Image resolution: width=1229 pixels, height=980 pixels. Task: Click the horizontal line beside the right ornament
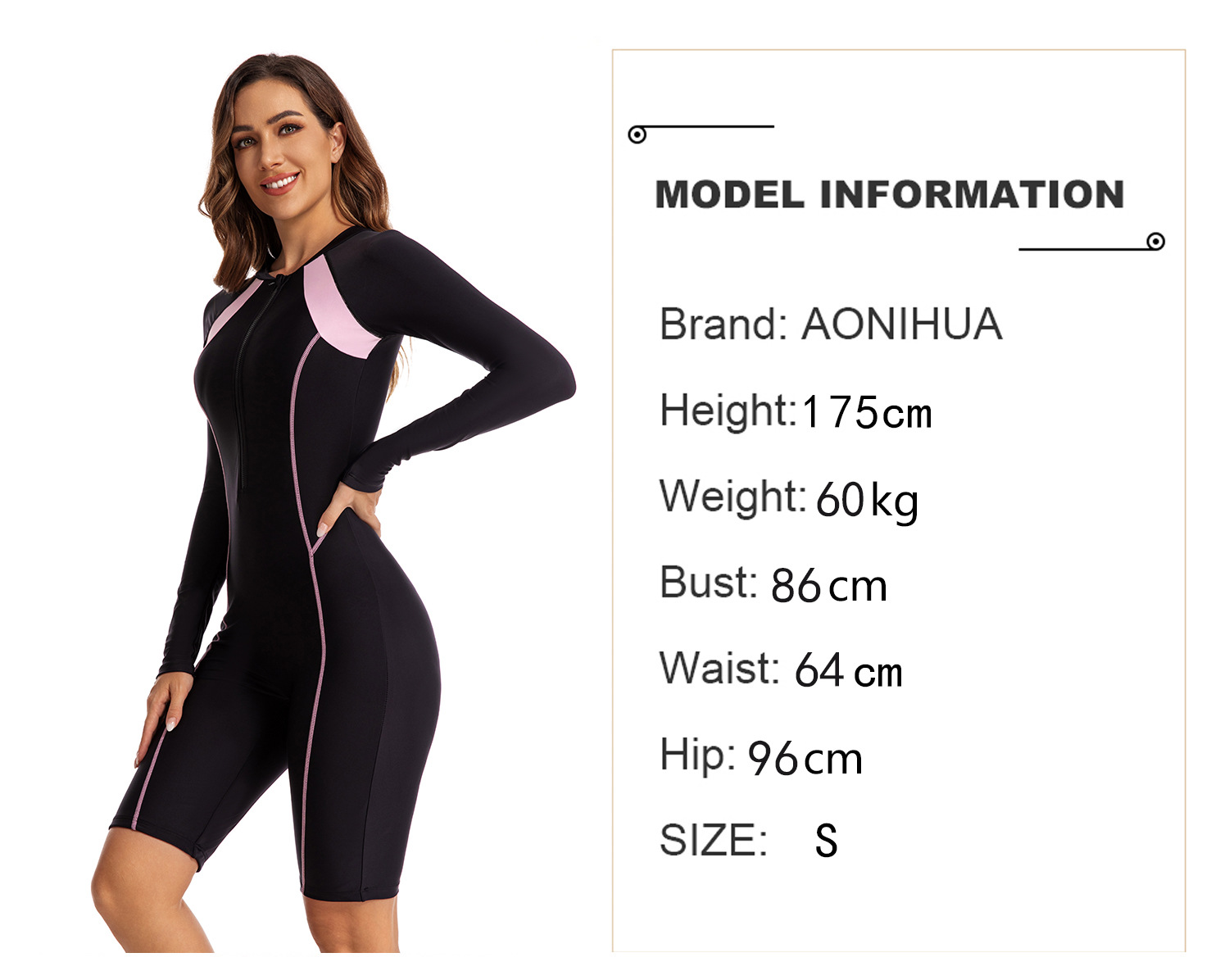pos(1083,249)
